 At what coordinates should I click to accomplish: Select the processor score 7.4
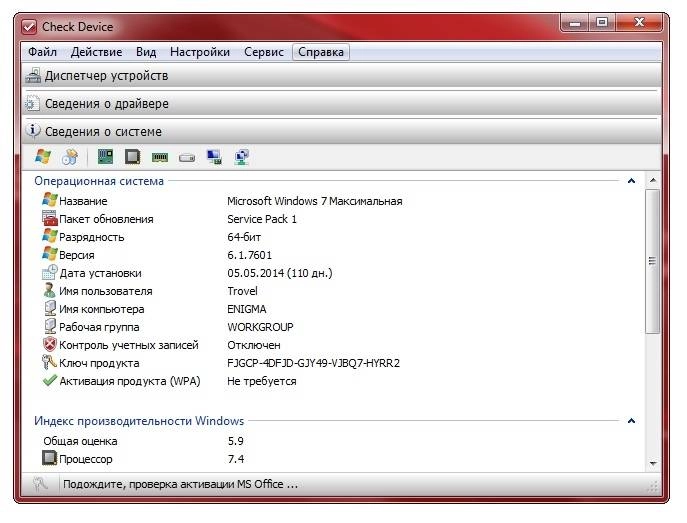coord(236,459)
